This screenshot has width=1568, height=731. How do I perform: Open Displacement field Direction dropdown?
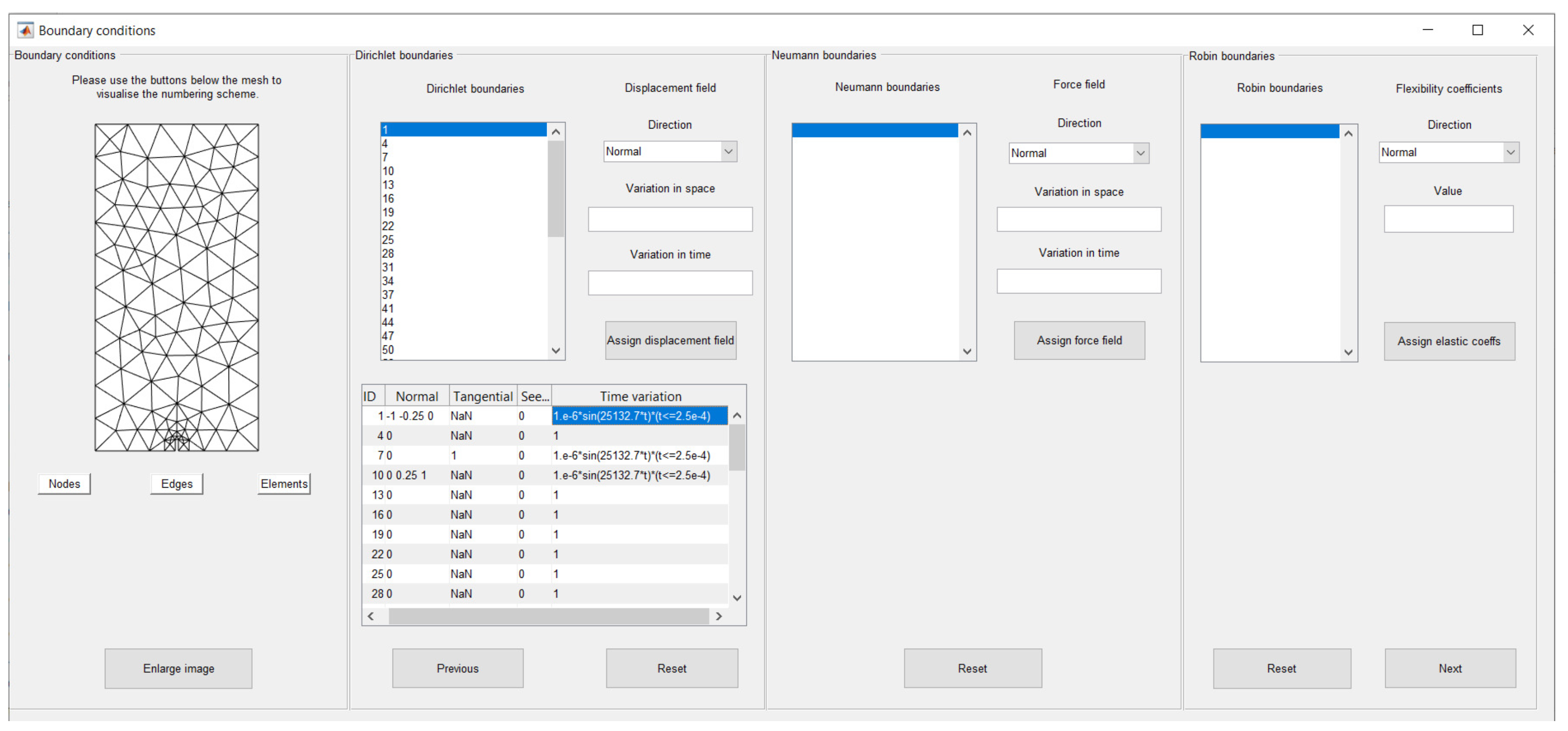coord(669,152)
